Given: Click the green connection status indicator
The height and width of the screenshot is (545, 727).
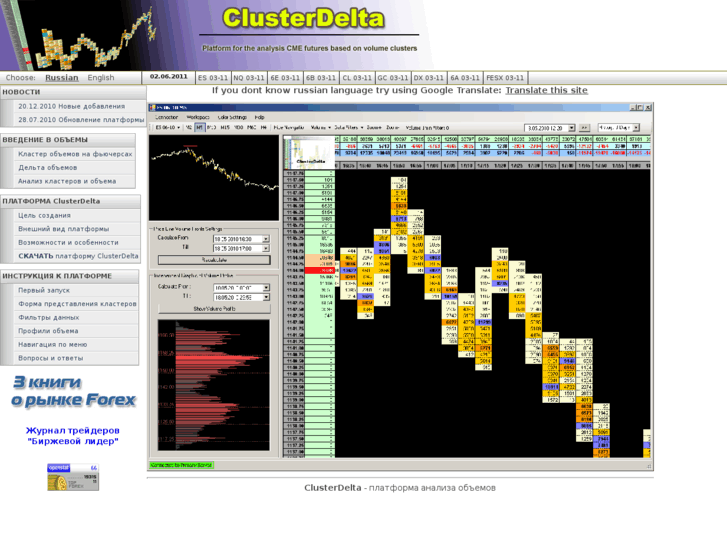Looking at the screenshot, I should pyautogui.click(x=181, y=465).
